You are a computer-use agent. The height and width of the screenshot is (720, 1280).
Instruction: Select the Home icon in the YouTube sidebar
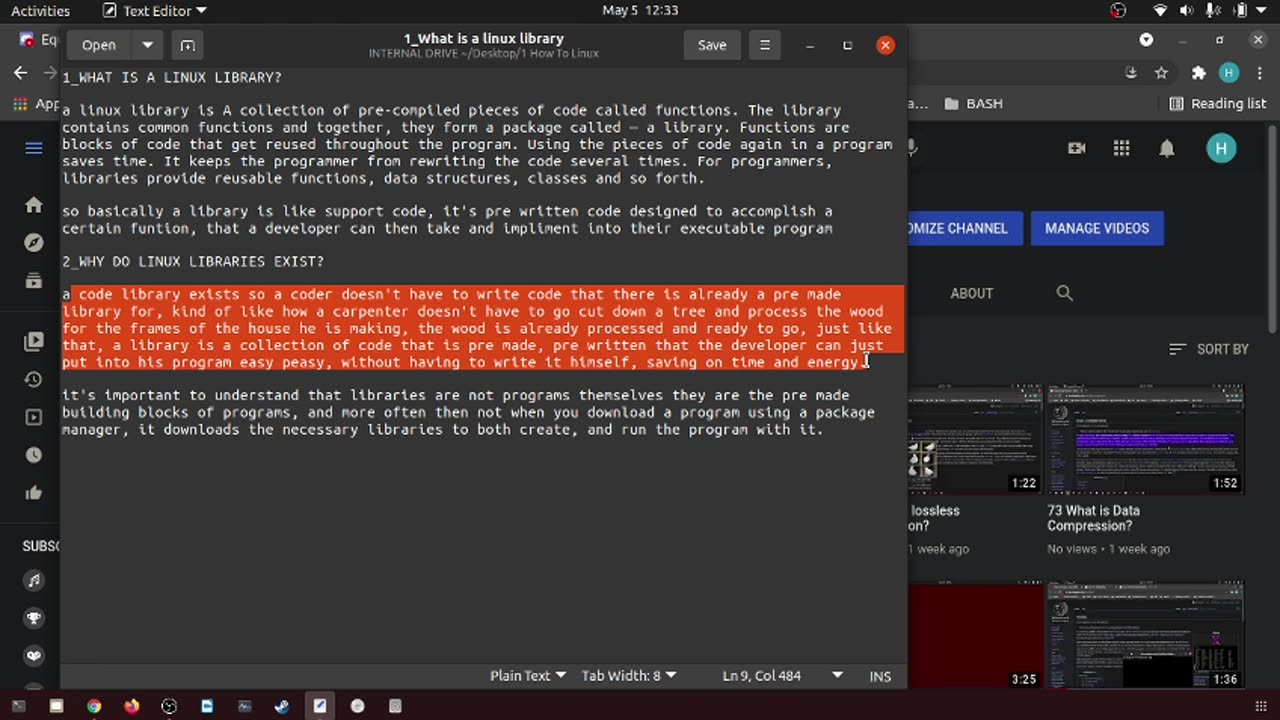(x=33, y=205)
